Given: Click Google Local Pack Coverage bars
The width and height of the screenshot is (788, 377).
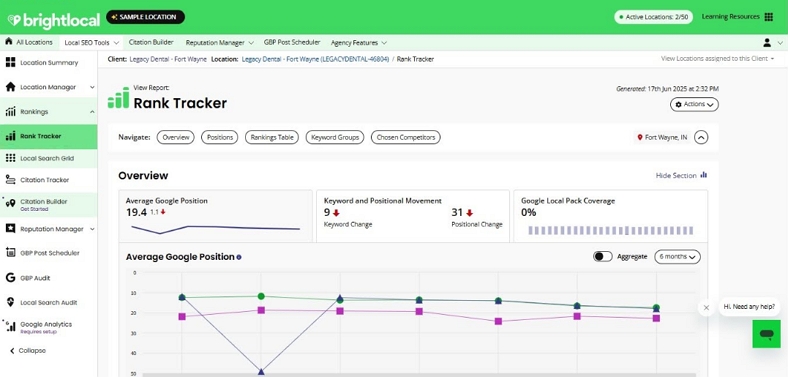Looking at the screenshot, I should tap(611, 230).
